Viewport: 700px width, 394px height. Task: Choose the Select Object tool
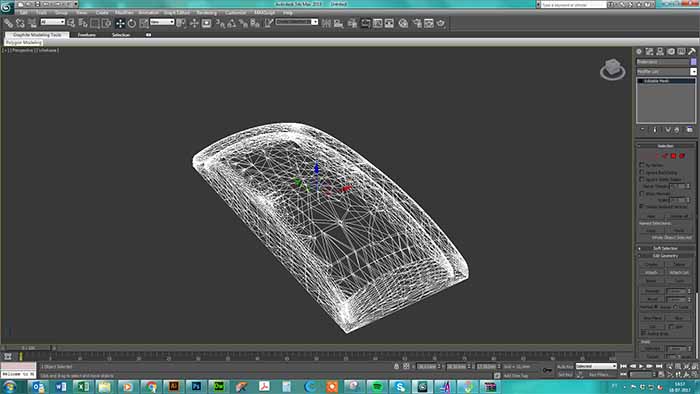(71, 23)
